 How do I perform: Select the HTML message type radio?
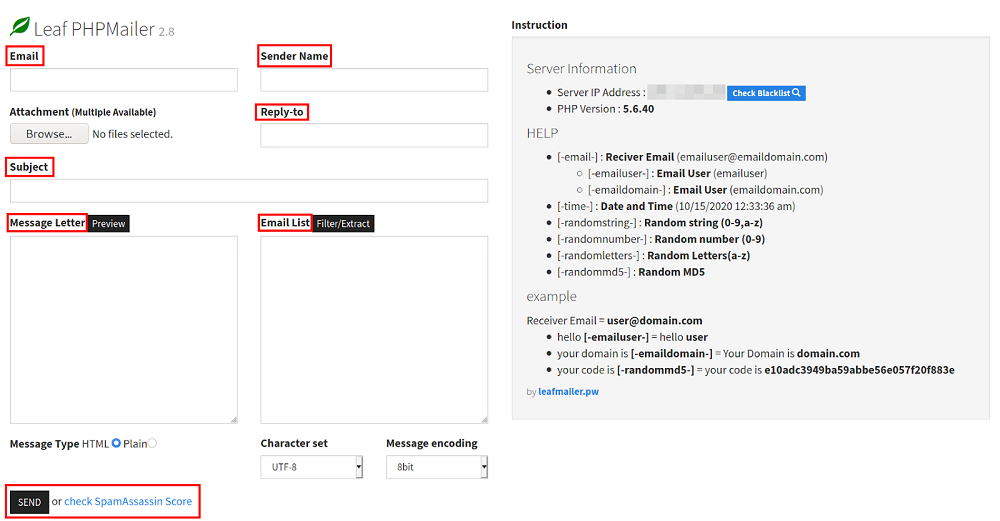pyautogui.click(x=116, y=443)
